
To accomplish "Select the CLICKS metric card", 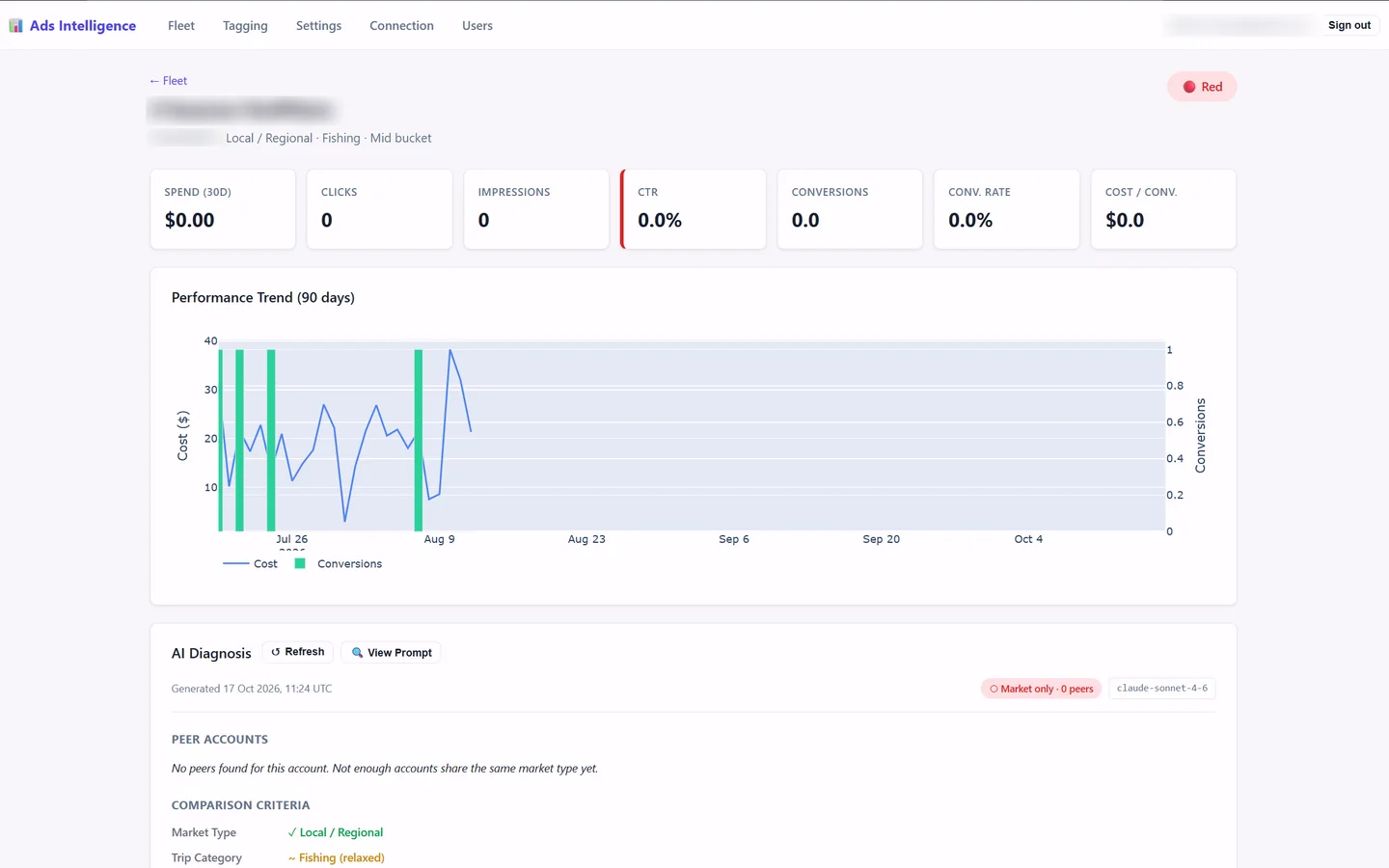I will 379,209.
